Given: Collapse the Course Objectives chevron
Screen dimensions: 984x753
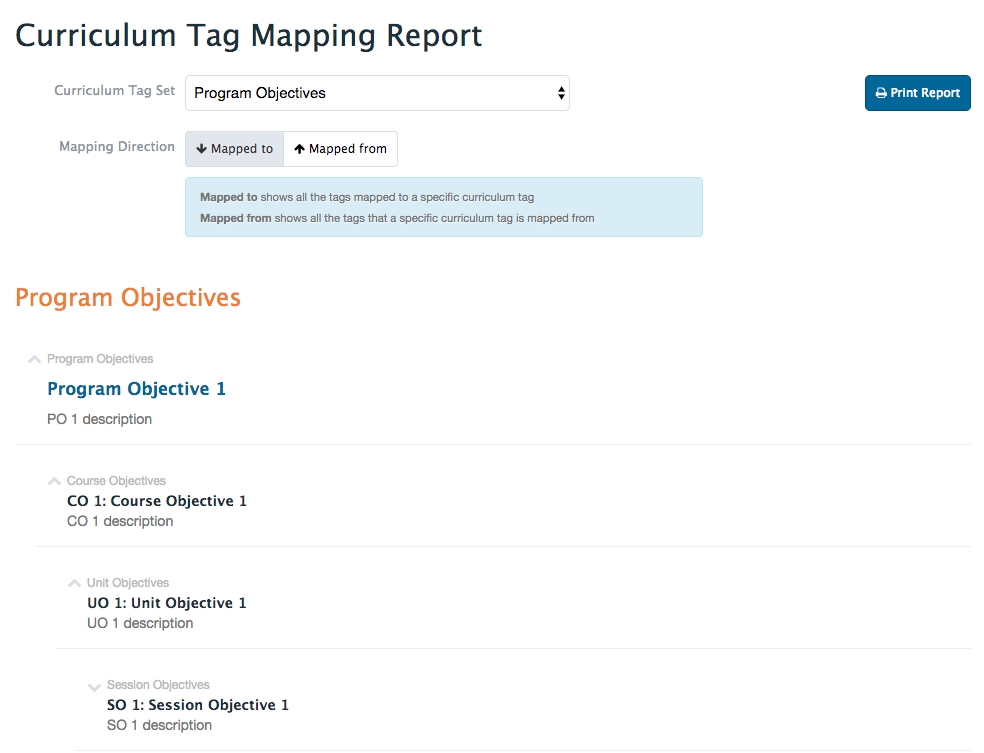Looking at the screenshot, I should coord(55,481).
